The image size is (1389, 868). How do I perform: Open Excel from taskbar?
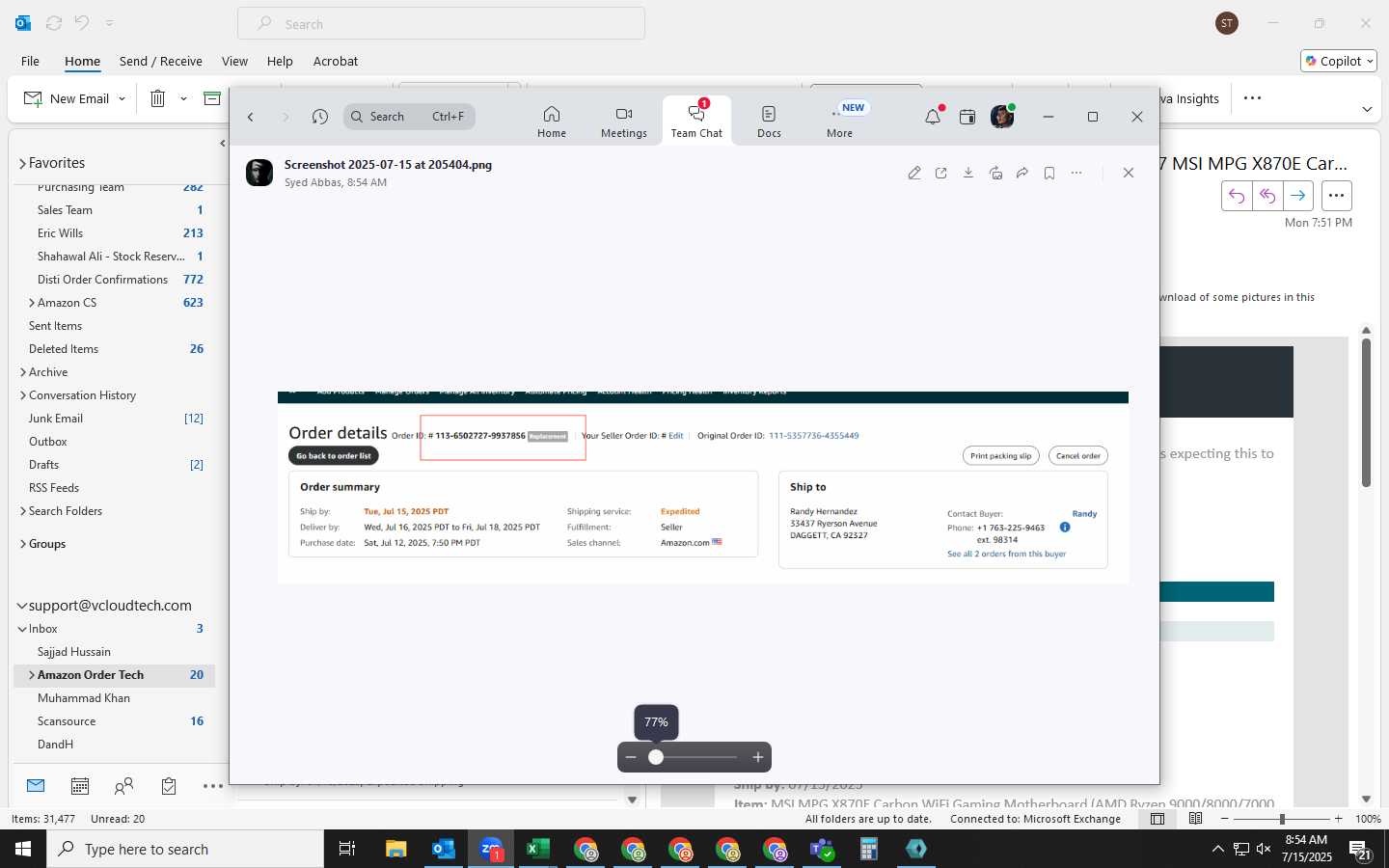click(538, 849)
